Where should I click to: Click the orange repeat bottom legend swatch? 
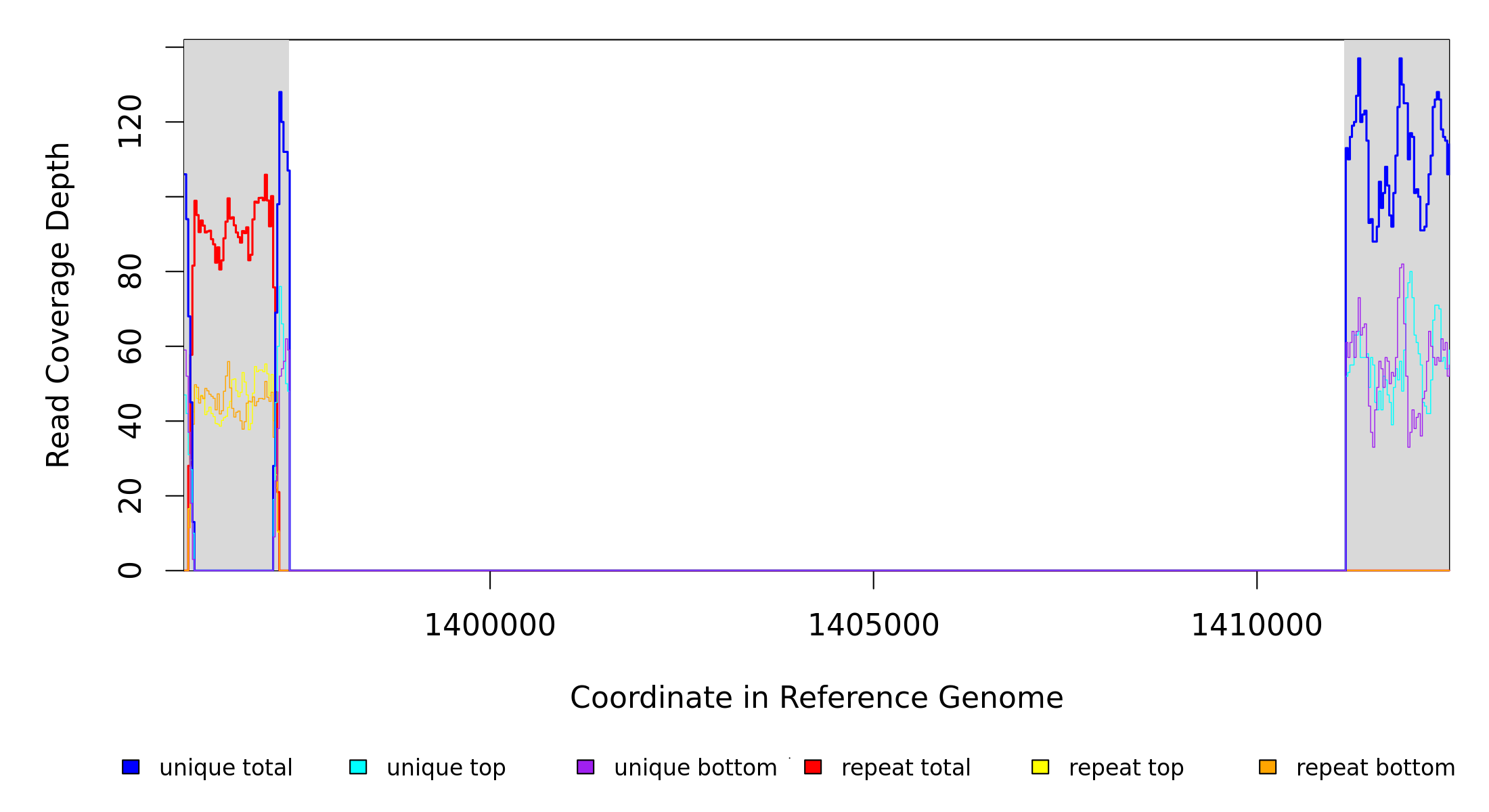1268,767
